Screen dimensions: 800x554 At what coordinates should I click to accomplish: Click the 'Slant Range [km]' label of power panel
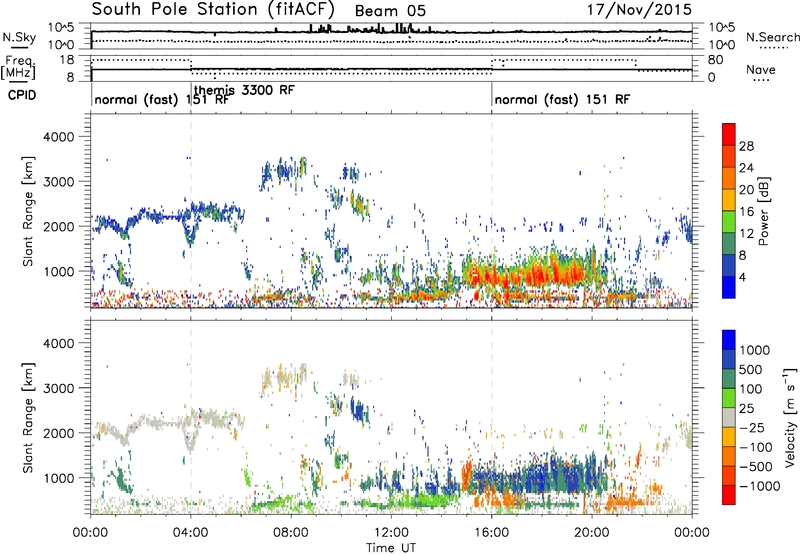coord(28,211)
